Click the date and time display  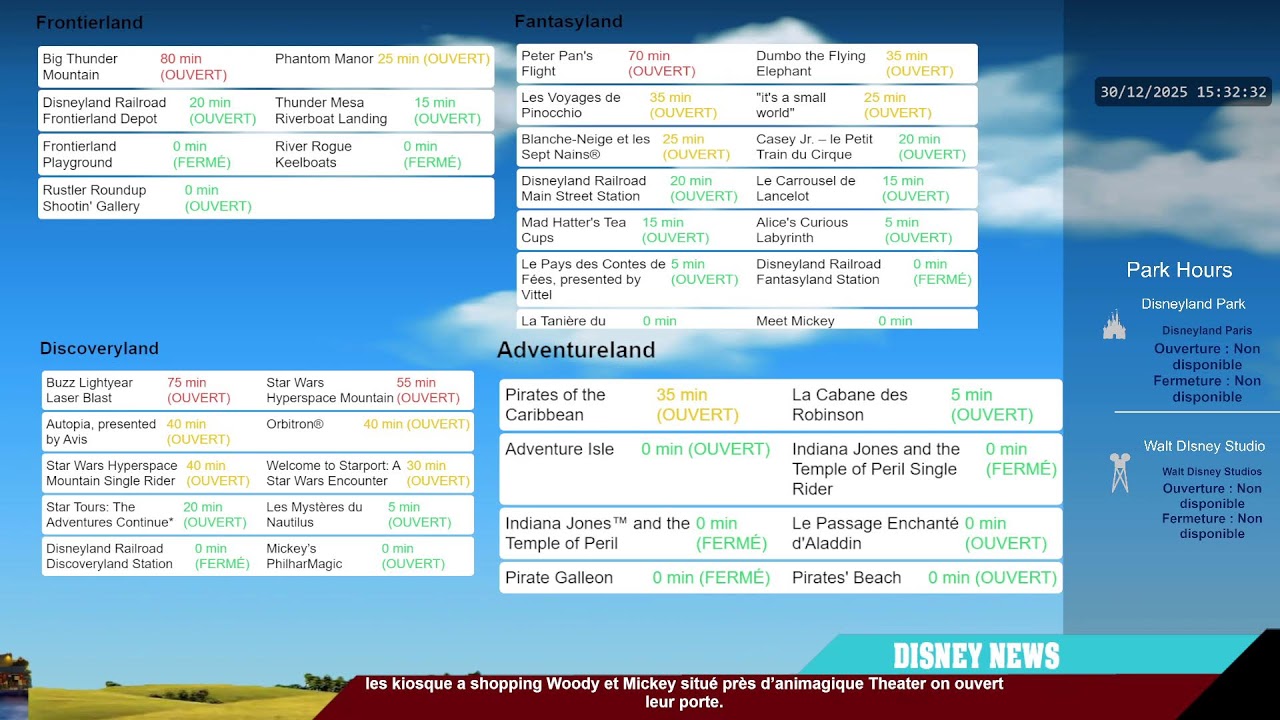click(x=1183, y=92)
